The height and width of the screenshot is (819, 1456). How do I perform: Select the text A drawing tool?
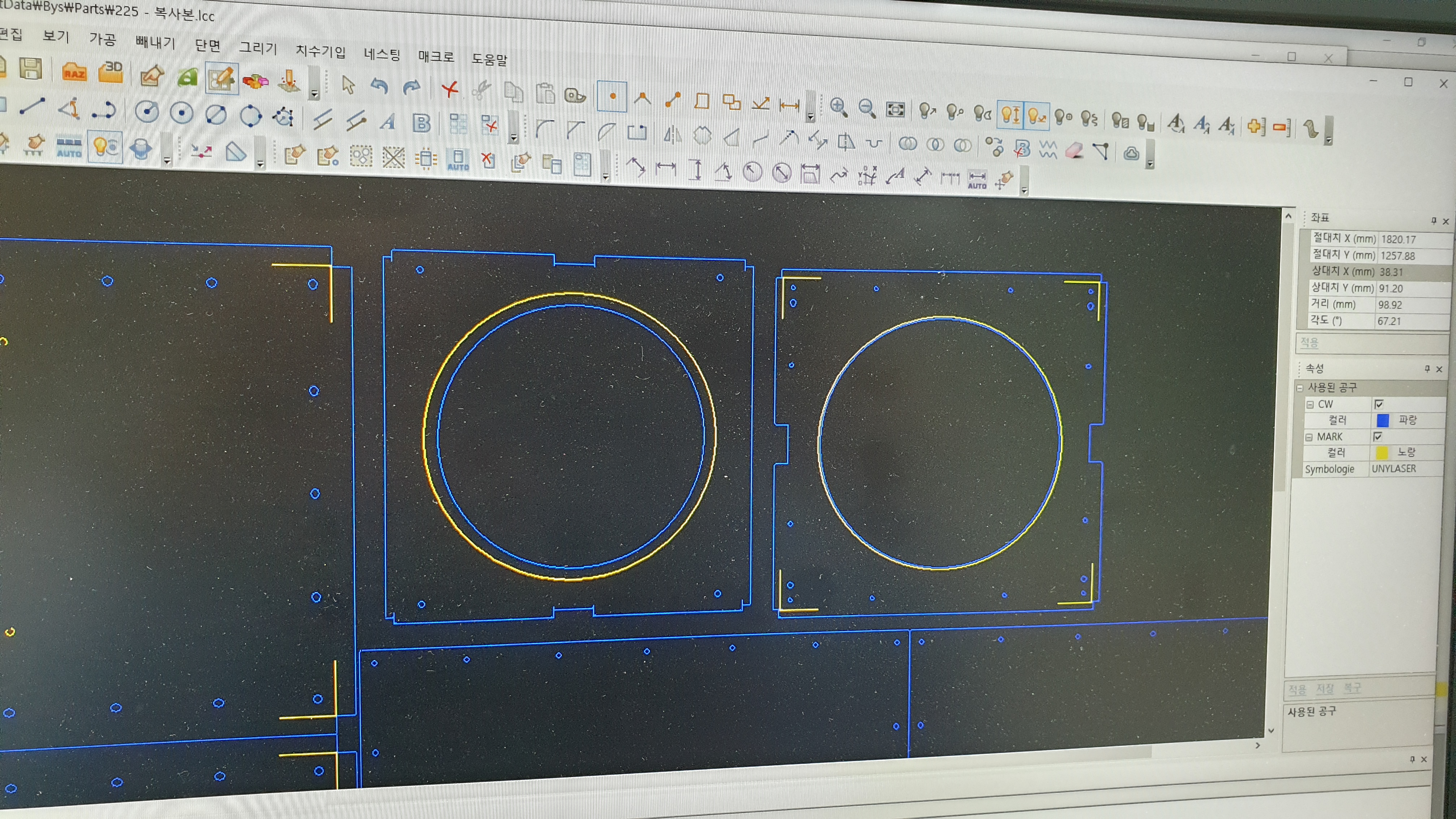[388, 122]
